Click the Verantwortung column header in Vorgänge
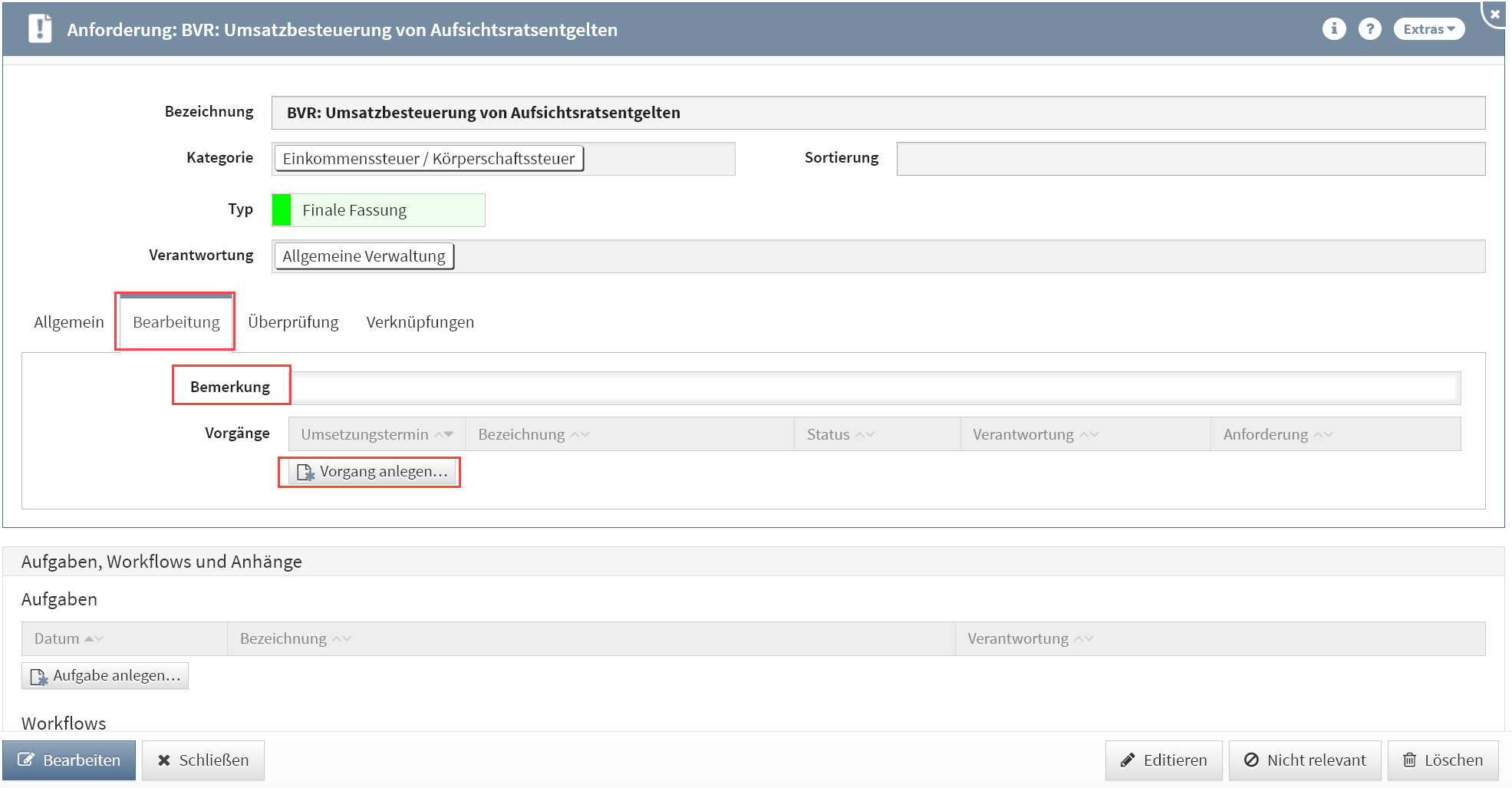Viewport: 1512px width, 788px height. pyautogui.click(x=1023, y=434)
